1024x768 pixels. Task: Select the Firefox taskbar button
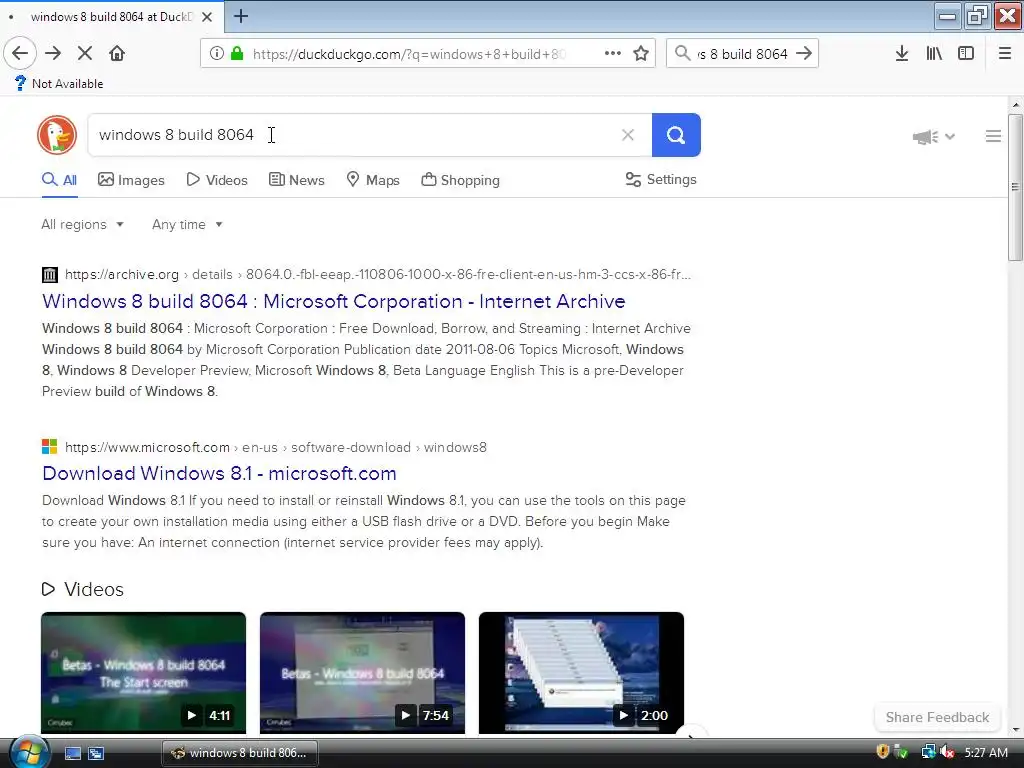[240, 753]
